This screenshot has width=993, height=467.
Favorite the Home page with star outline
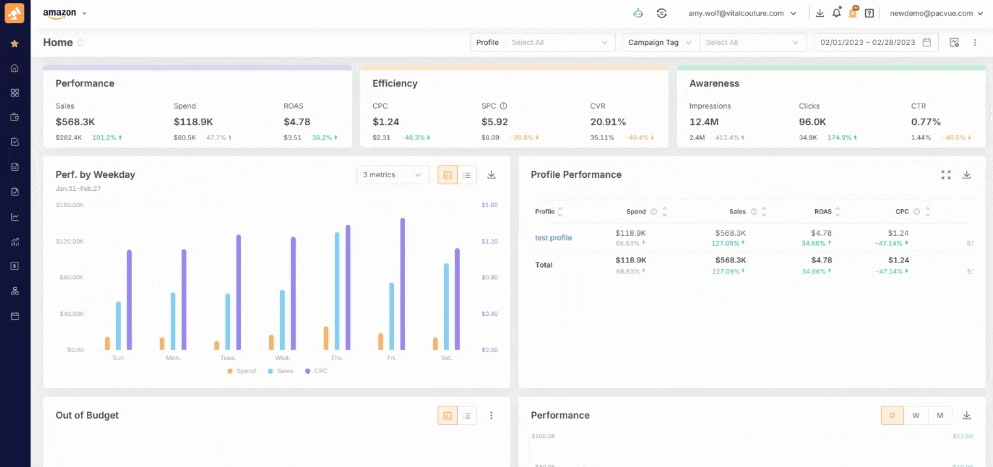coord(81,43)
